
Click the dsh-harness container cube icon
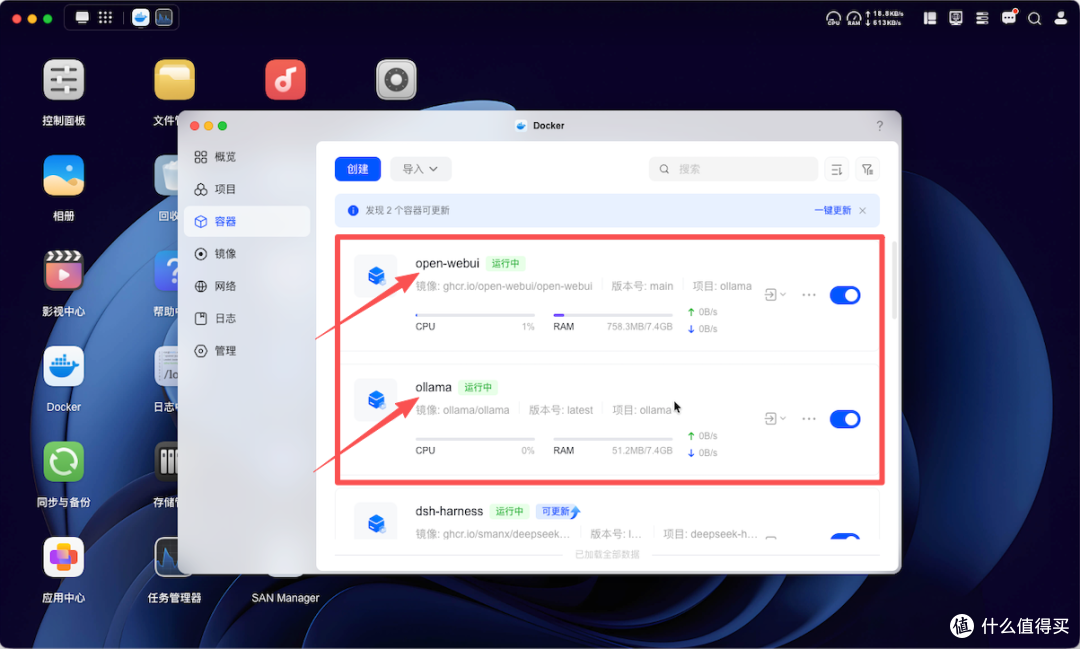pyautogui.click(x=376, y=523)
